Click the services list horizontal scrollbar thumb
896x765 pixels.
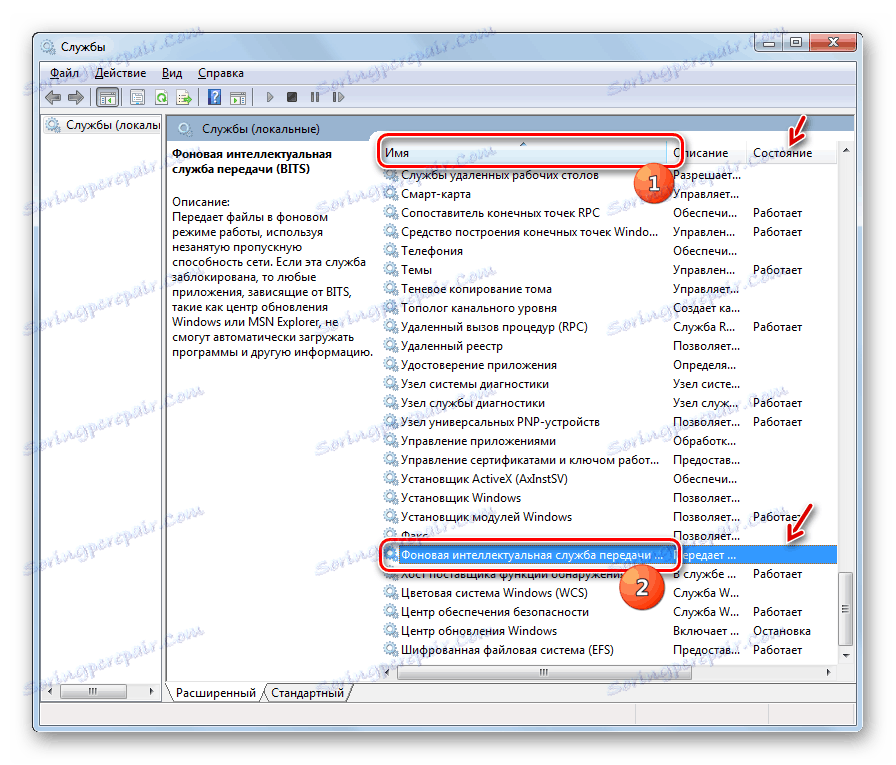(544, 672)
